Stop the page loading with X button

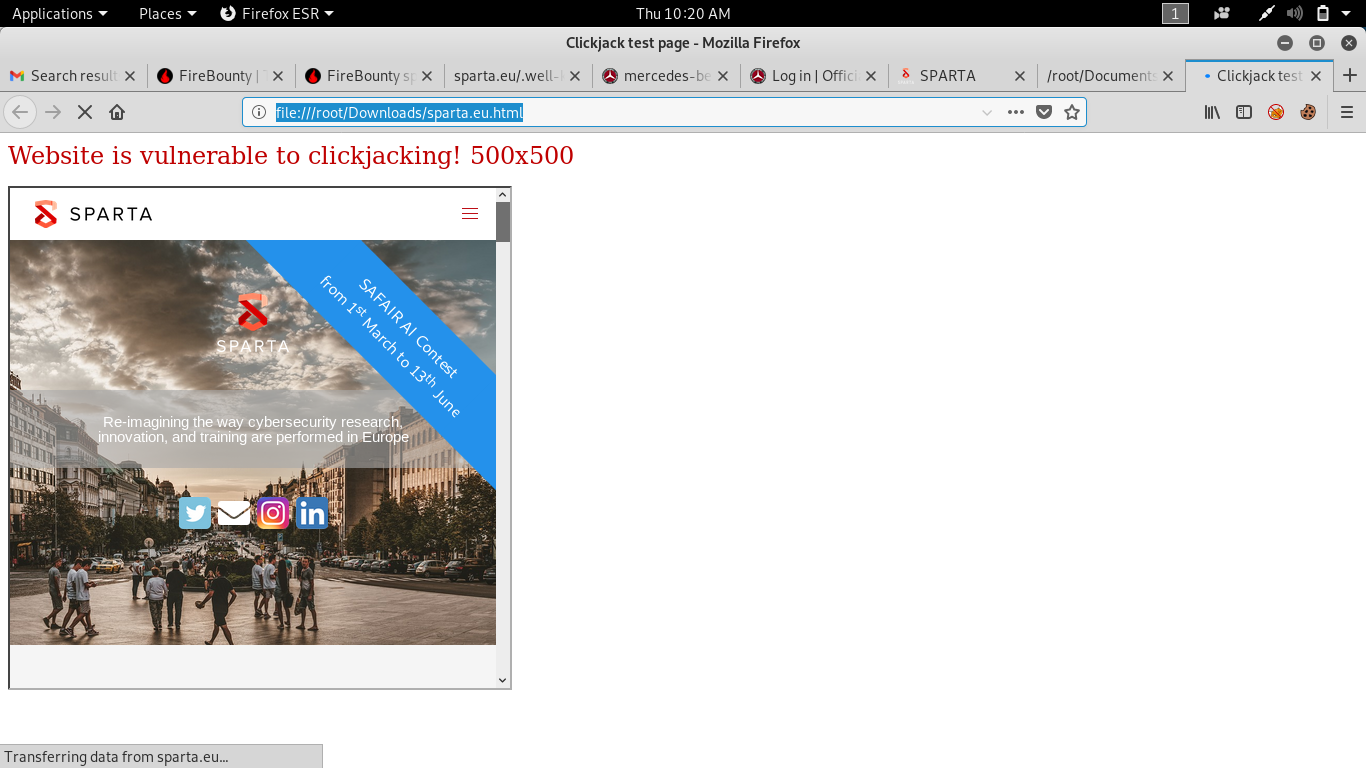coord(85,112)
